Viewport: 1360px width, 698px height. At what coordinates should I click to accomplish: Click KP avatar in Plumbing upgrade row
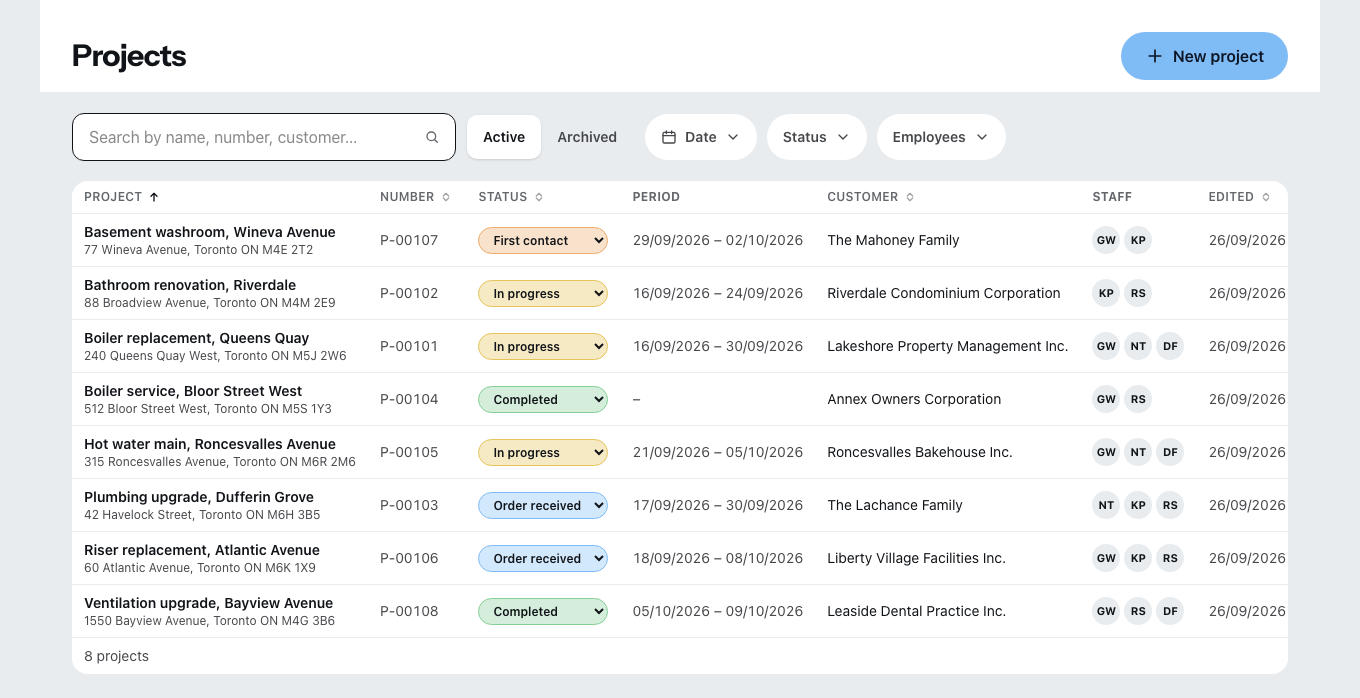1138,505
